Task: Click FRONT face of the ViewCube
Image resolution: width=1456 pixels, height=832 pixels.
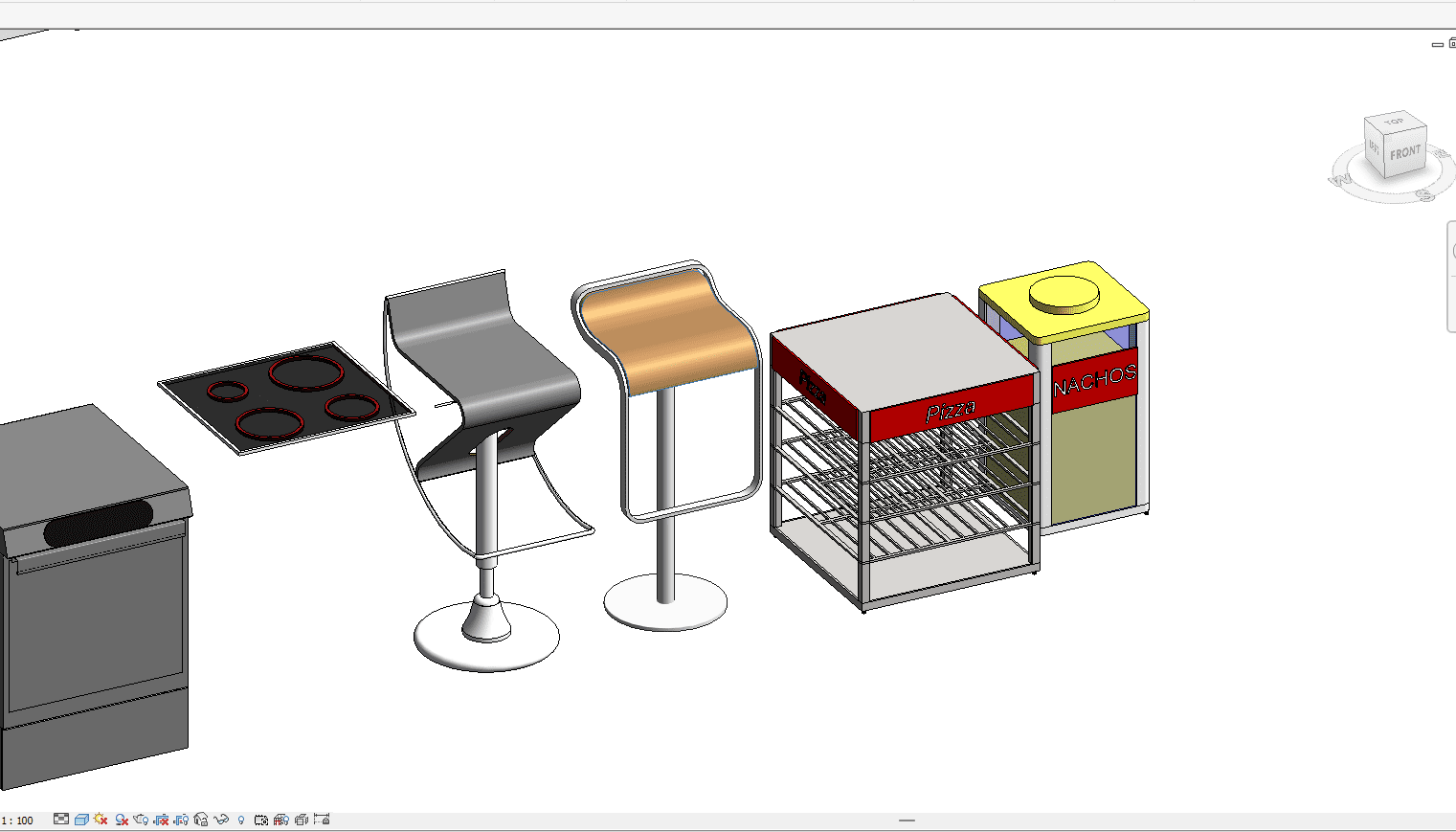Action: pos(1405,153)
